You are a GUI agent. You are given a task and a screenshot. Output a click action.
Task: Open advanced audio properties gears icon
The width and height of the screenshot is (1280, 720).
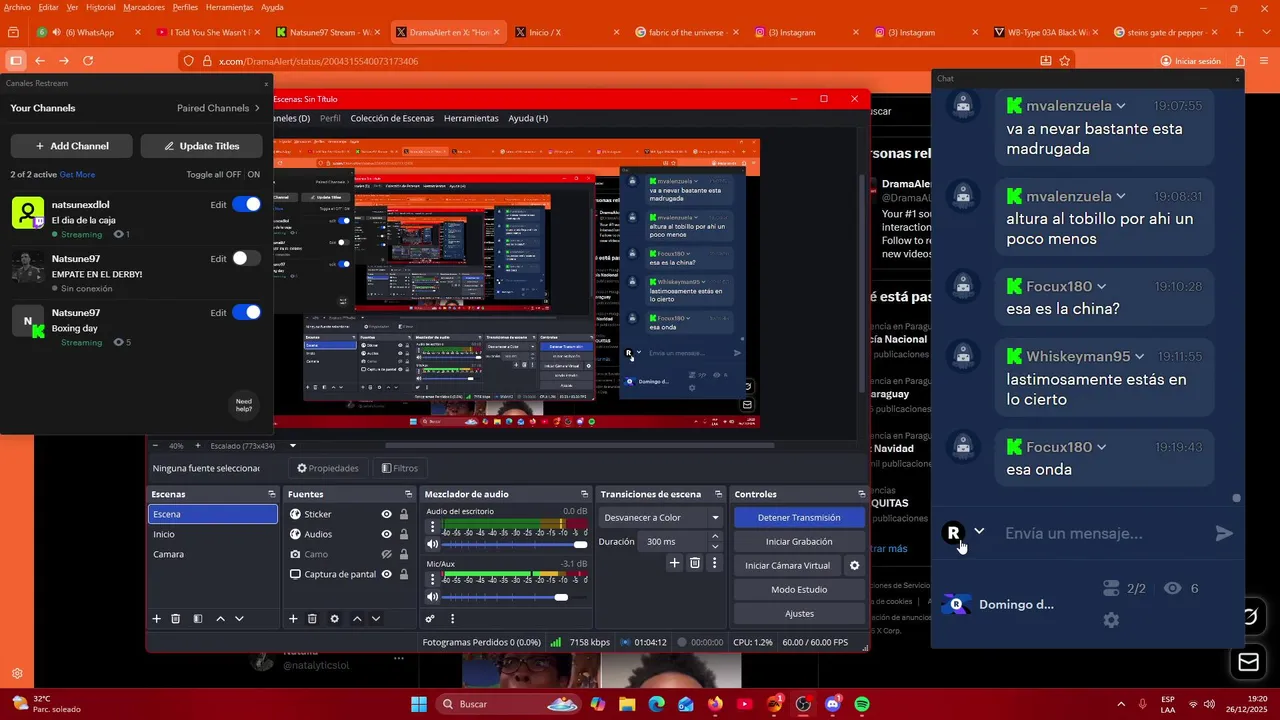(430, 619)
